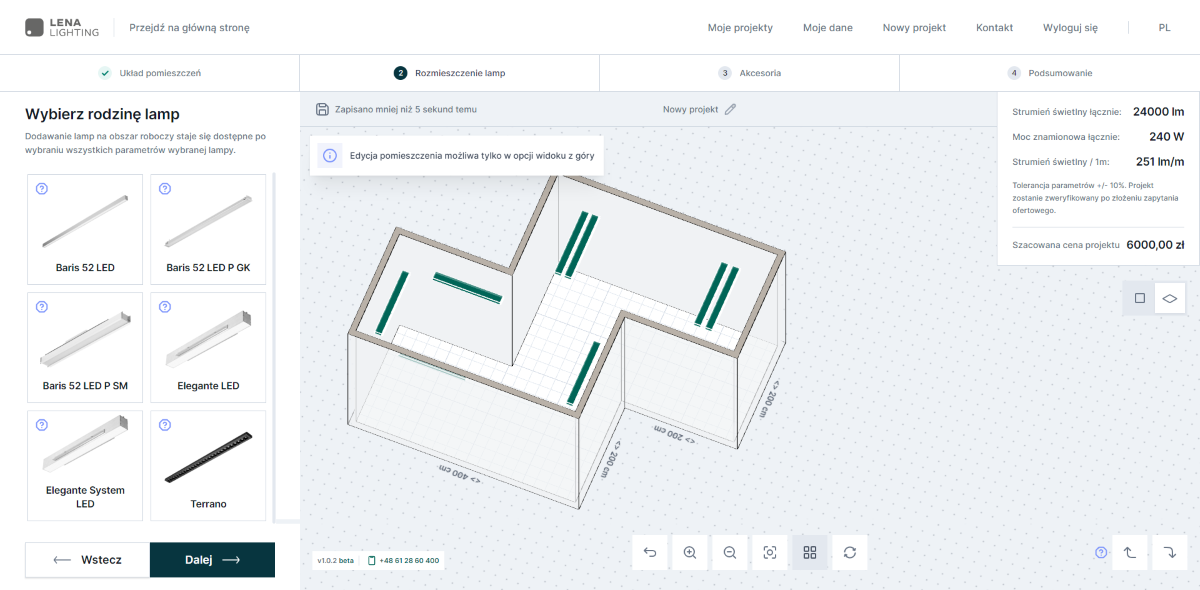Click the refresh arrows icon in toolbar
Screen dimensions: 1200x590
point(850,552)
